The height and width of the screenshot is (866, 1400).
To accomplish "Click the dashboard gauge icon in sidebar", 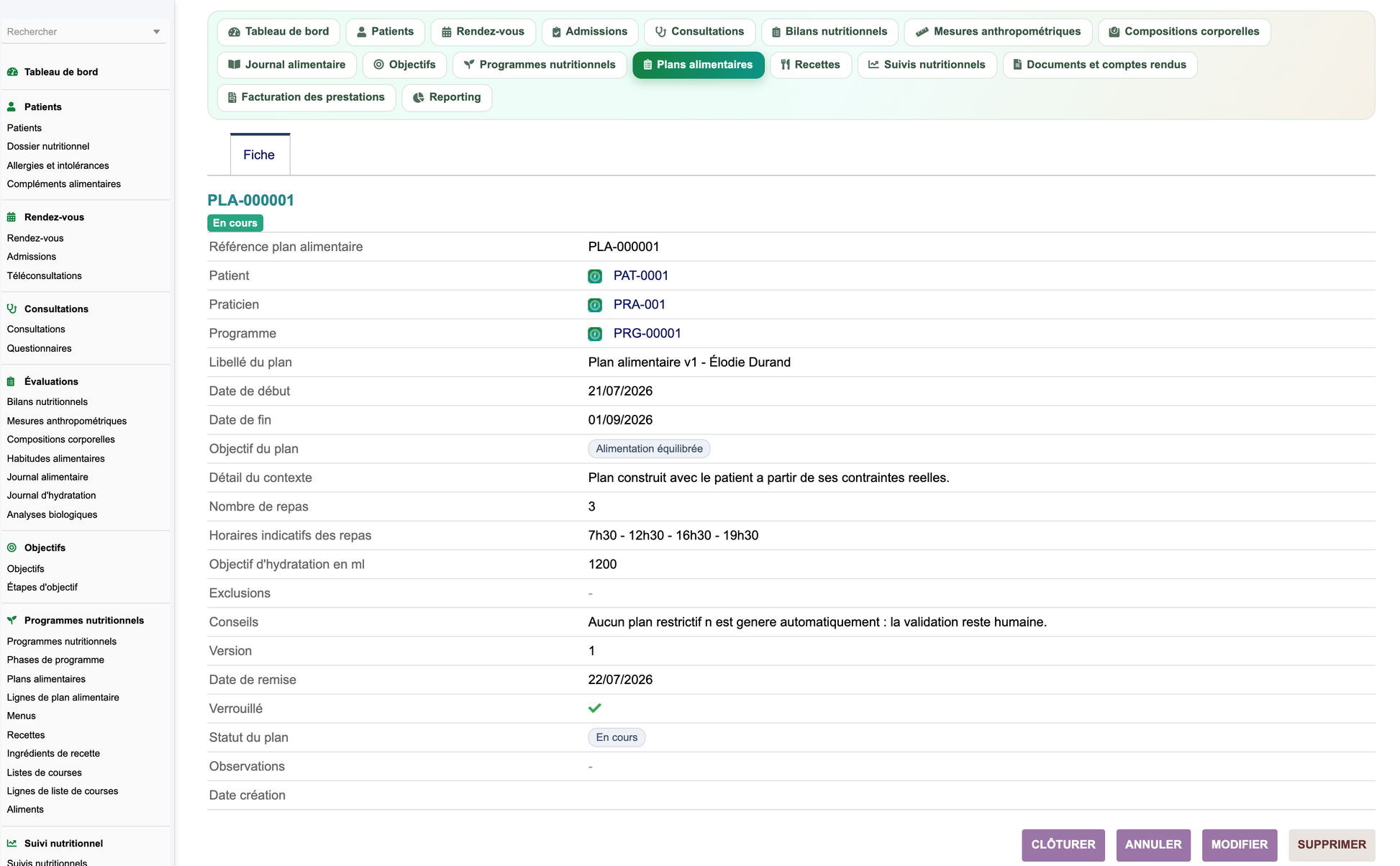I will pos(12,72).
